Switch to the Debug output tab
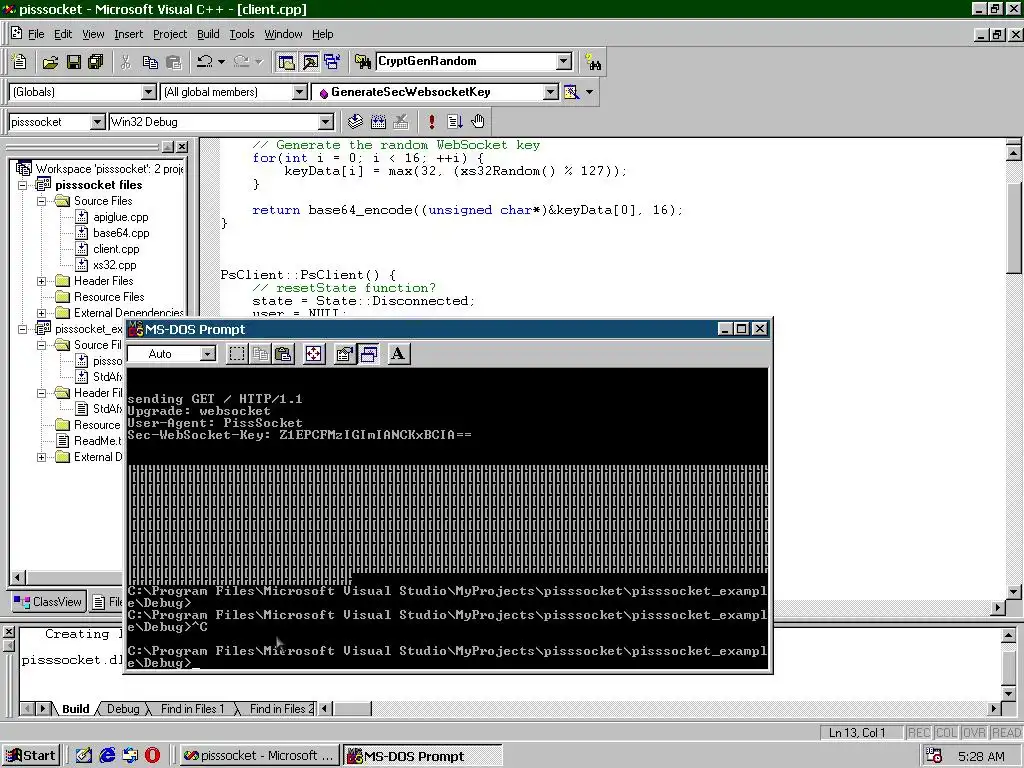 tap(123, 709)
